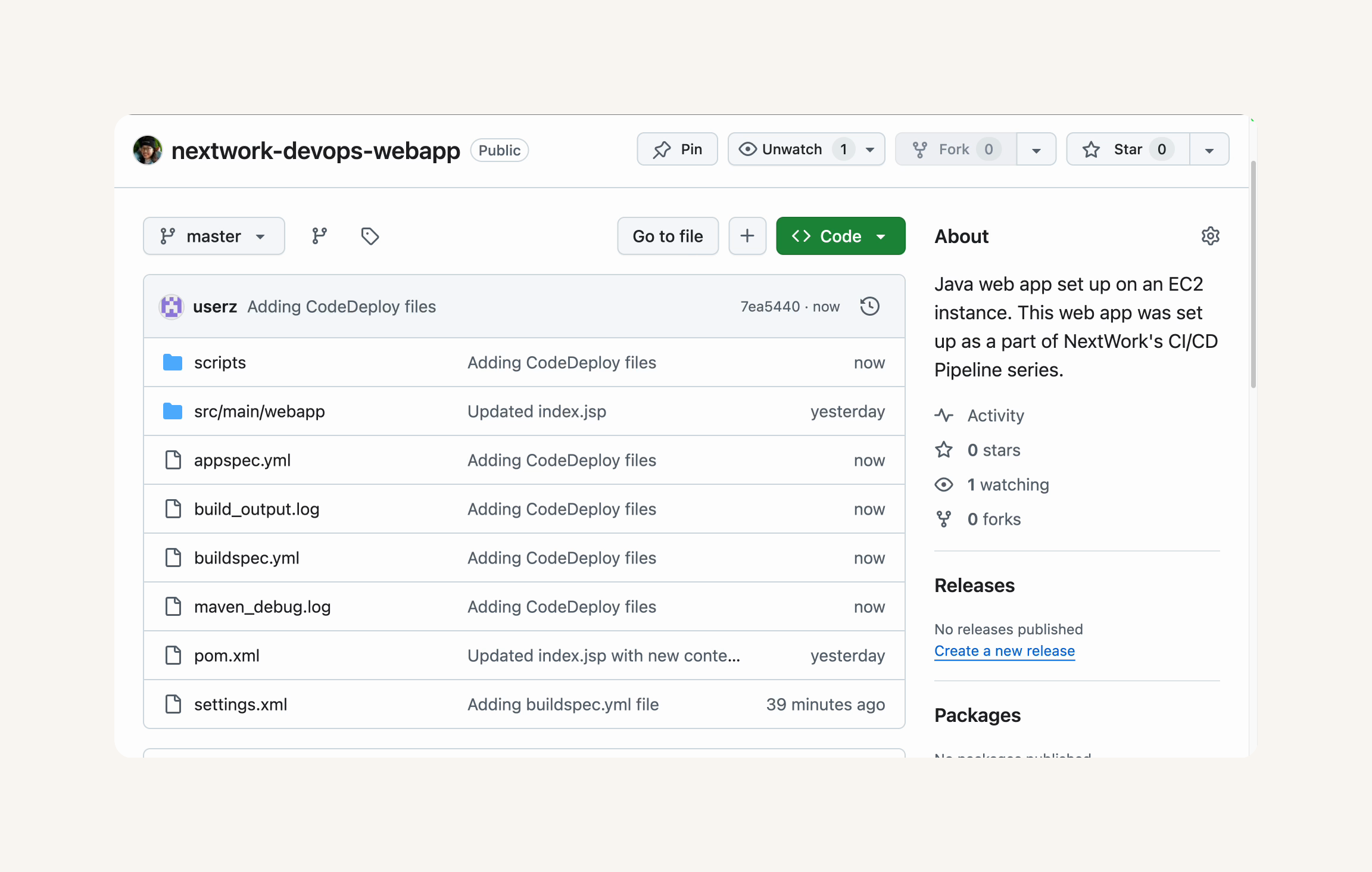Click the pom.xml file icon
The image size is (1372, 872).
(173, 655)
